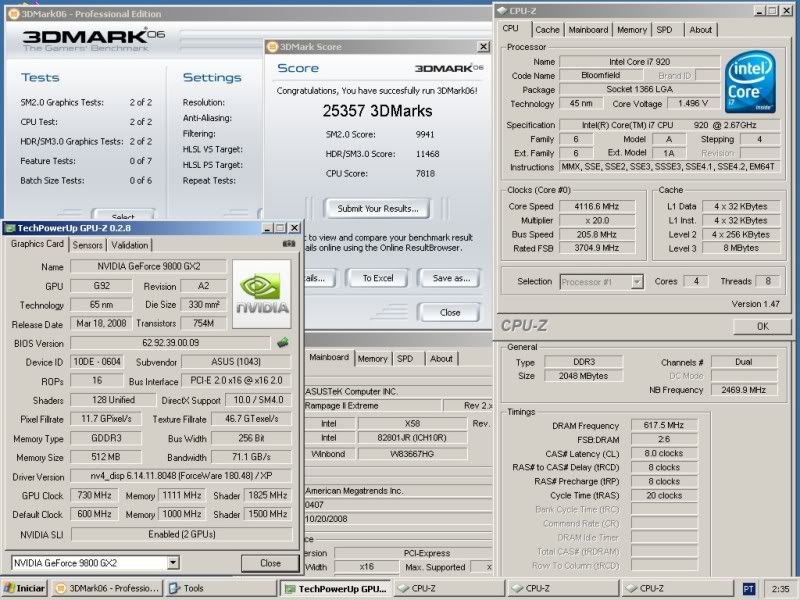
Task: Switch to About tab in top CPU-Z
Action: click(x=701, y=30)
